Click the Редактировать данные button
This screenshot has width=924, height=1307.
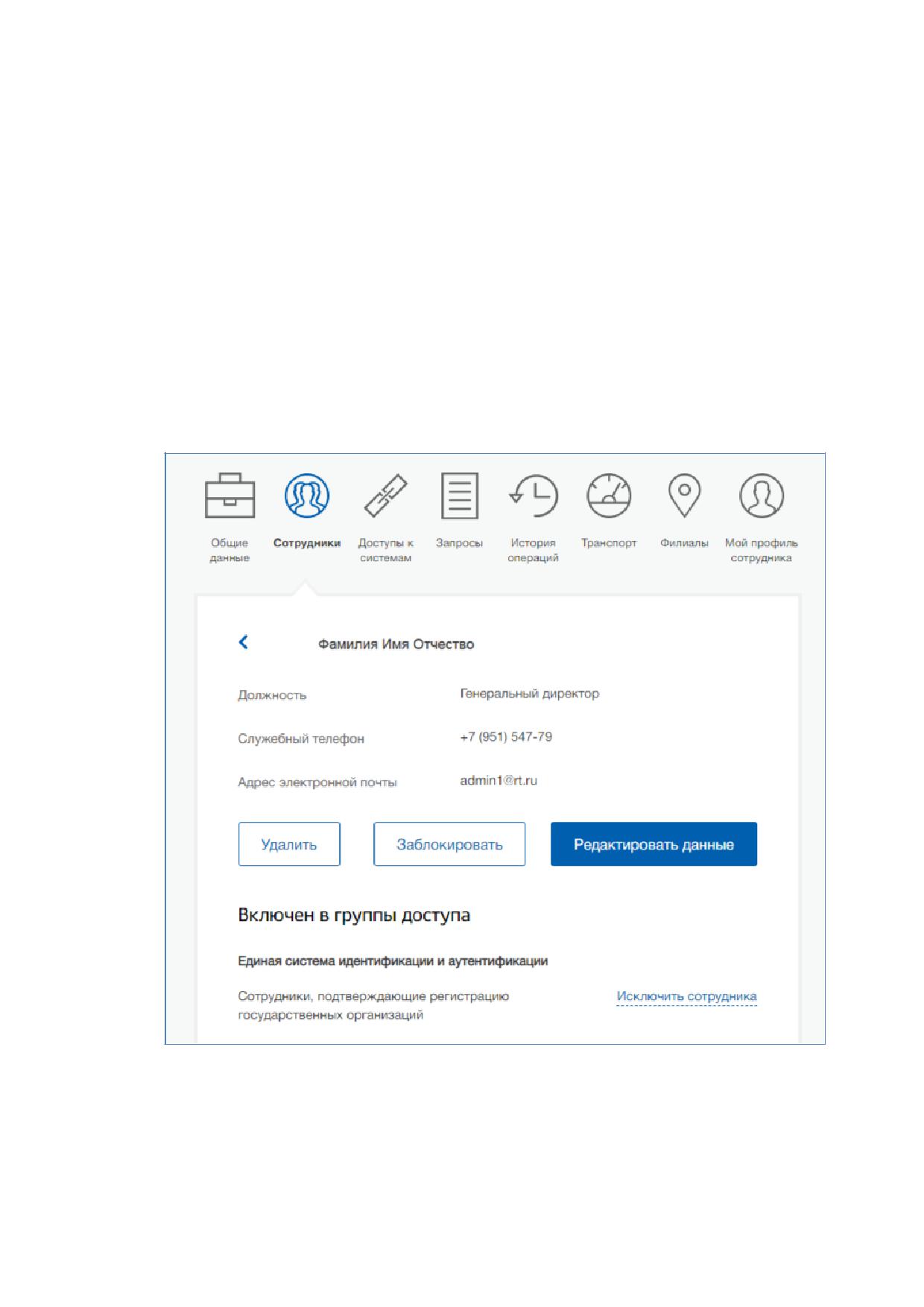point(654,844)
